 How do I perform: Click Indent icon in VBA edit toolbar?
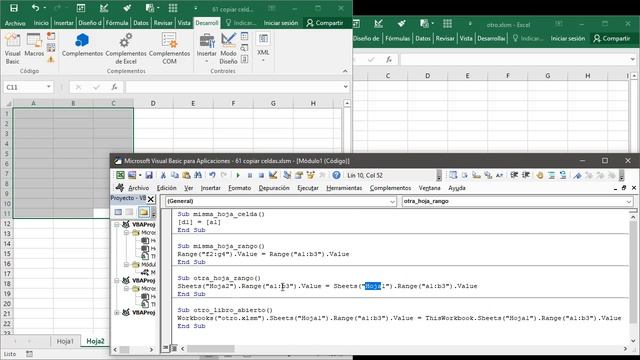514,175
